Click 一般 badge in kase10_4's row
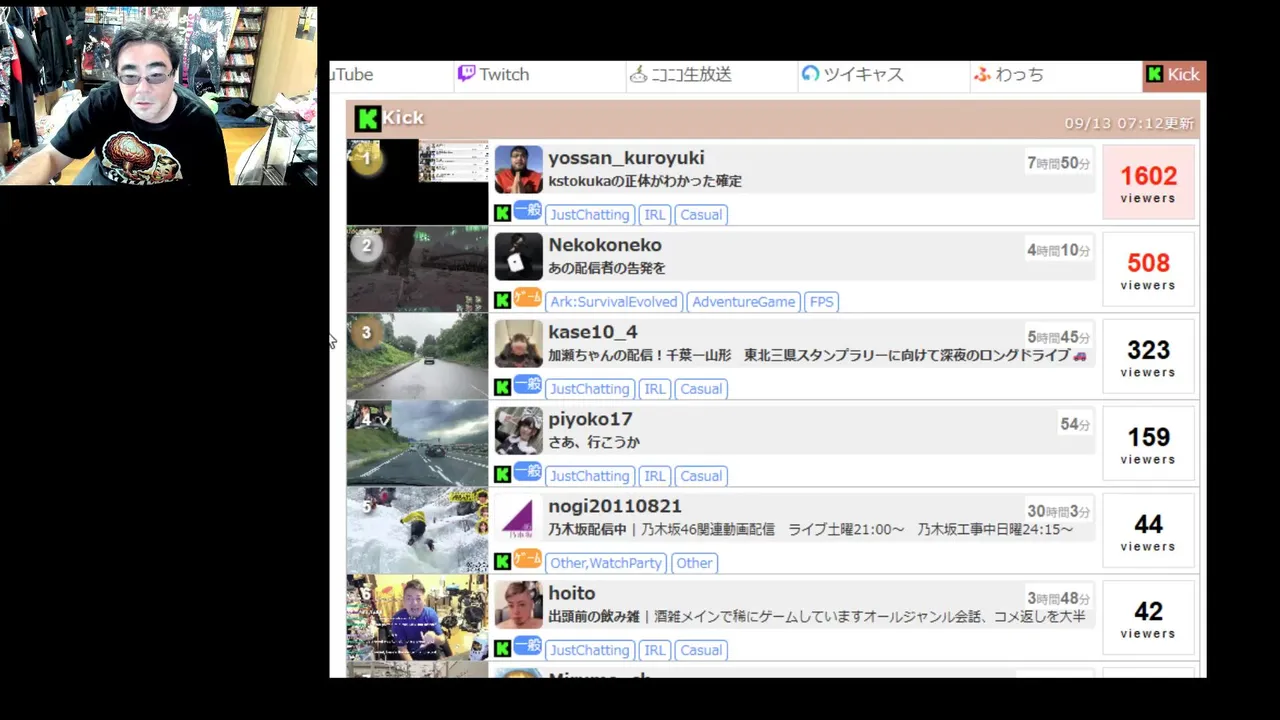This screenshot has width=1280, height=720. point(527,385)
